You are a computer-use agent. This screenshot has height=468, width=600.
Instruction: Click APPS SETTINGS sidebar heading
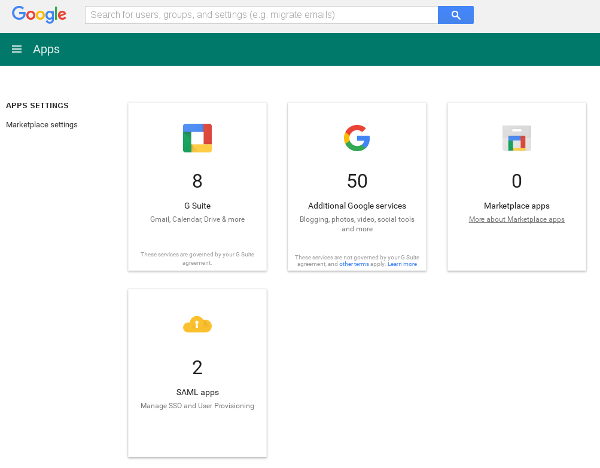(37, 106)
